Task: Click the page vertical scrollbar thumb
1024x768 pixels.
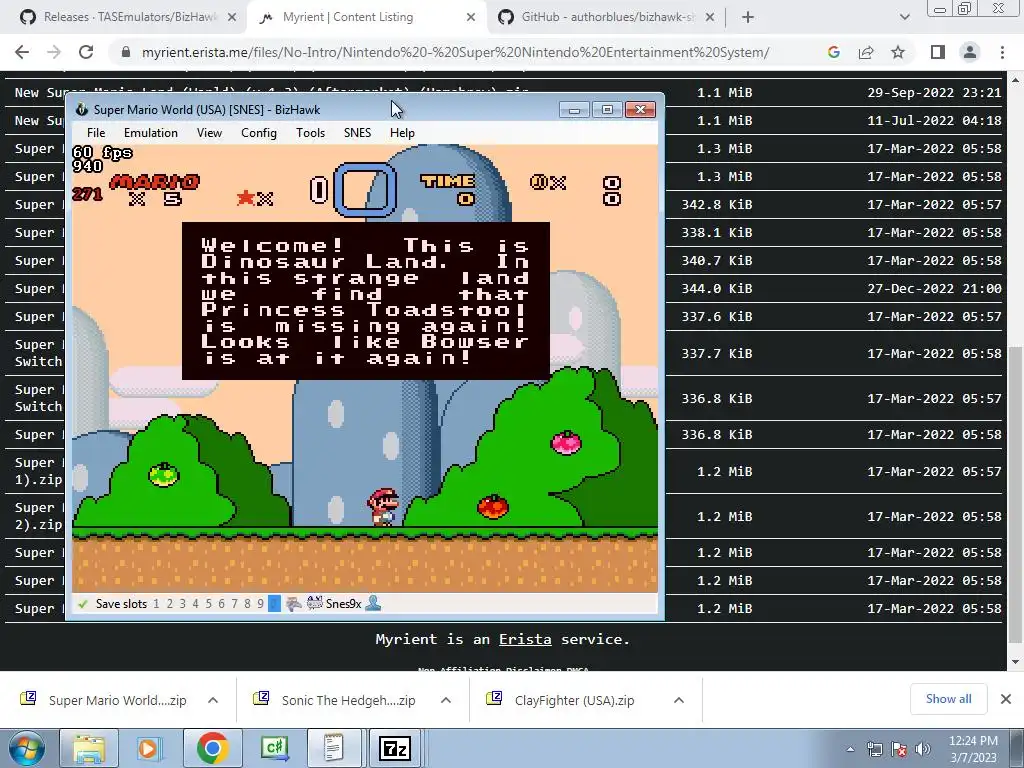Action: coord(1014,494)
